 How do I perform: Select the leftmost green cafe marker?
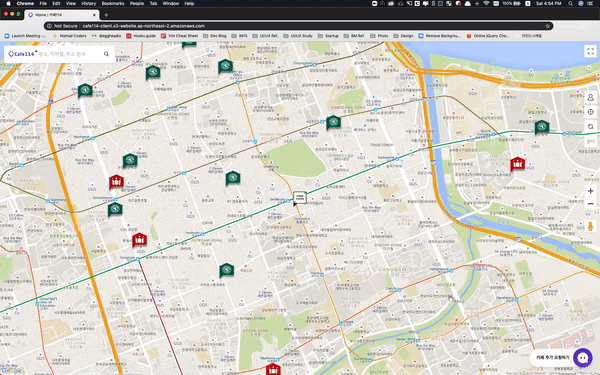pos(85,90)
